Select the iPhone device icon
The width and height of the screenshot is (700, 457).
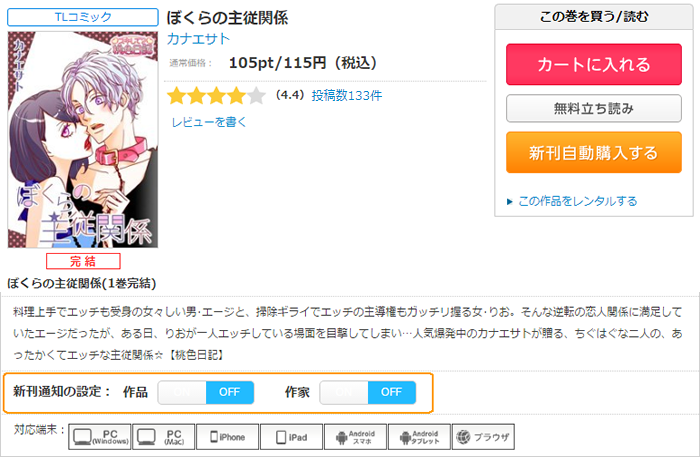(x=227, y=437)
